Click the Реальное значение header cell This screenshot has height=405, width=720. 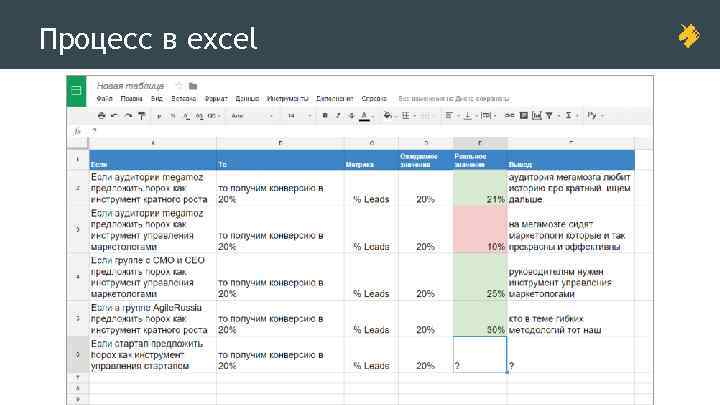click(x=480, y=160)
